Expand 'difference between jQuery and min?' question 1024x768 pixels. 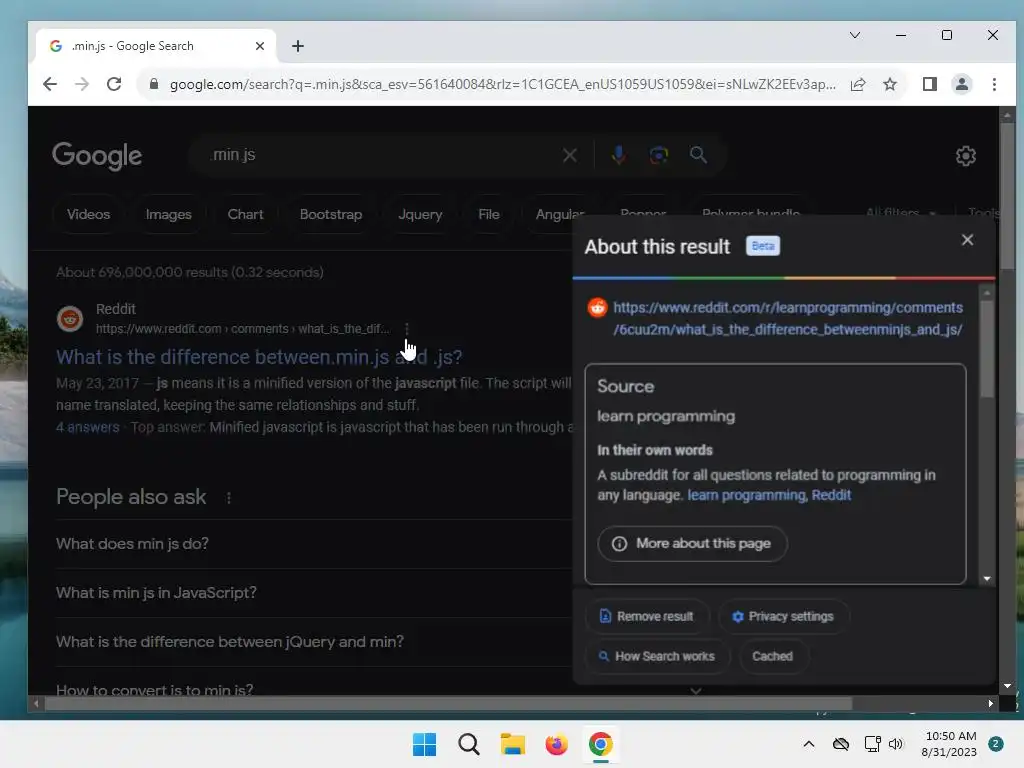(313, 642)
